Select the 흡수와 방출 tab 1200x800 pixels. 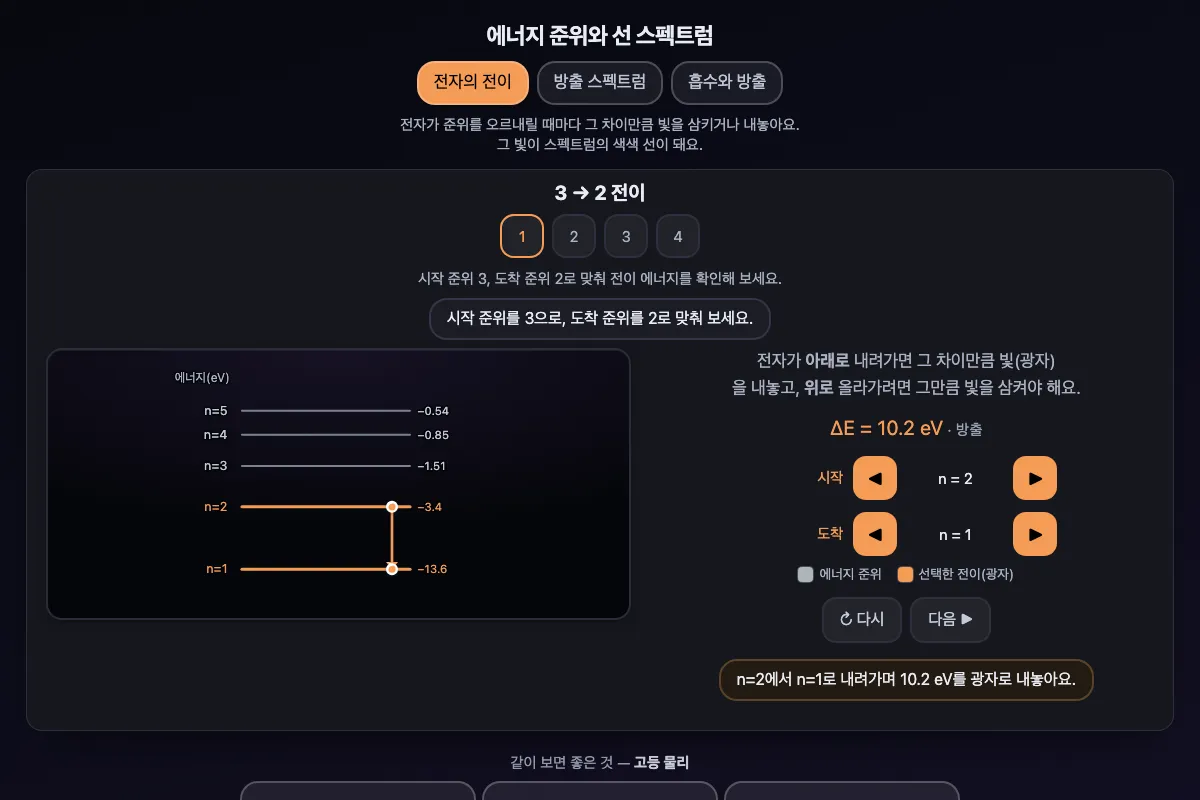[726, 82]
